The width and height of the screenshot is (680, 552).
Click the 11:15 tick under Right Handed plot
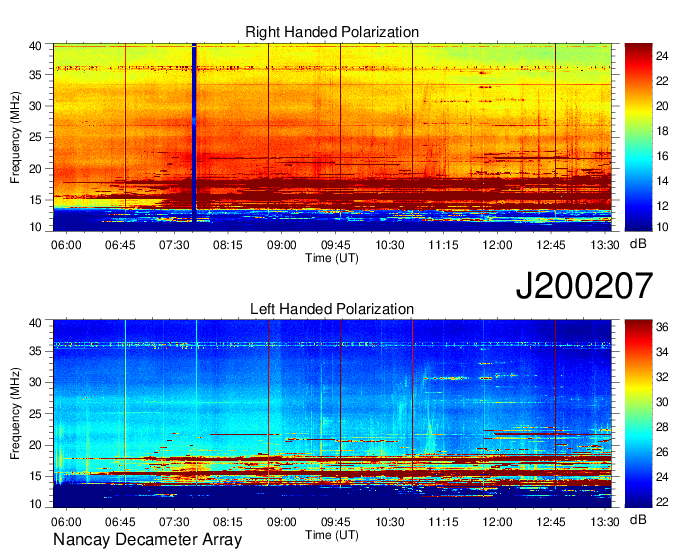pyautogui.click(x=443, y=245)
